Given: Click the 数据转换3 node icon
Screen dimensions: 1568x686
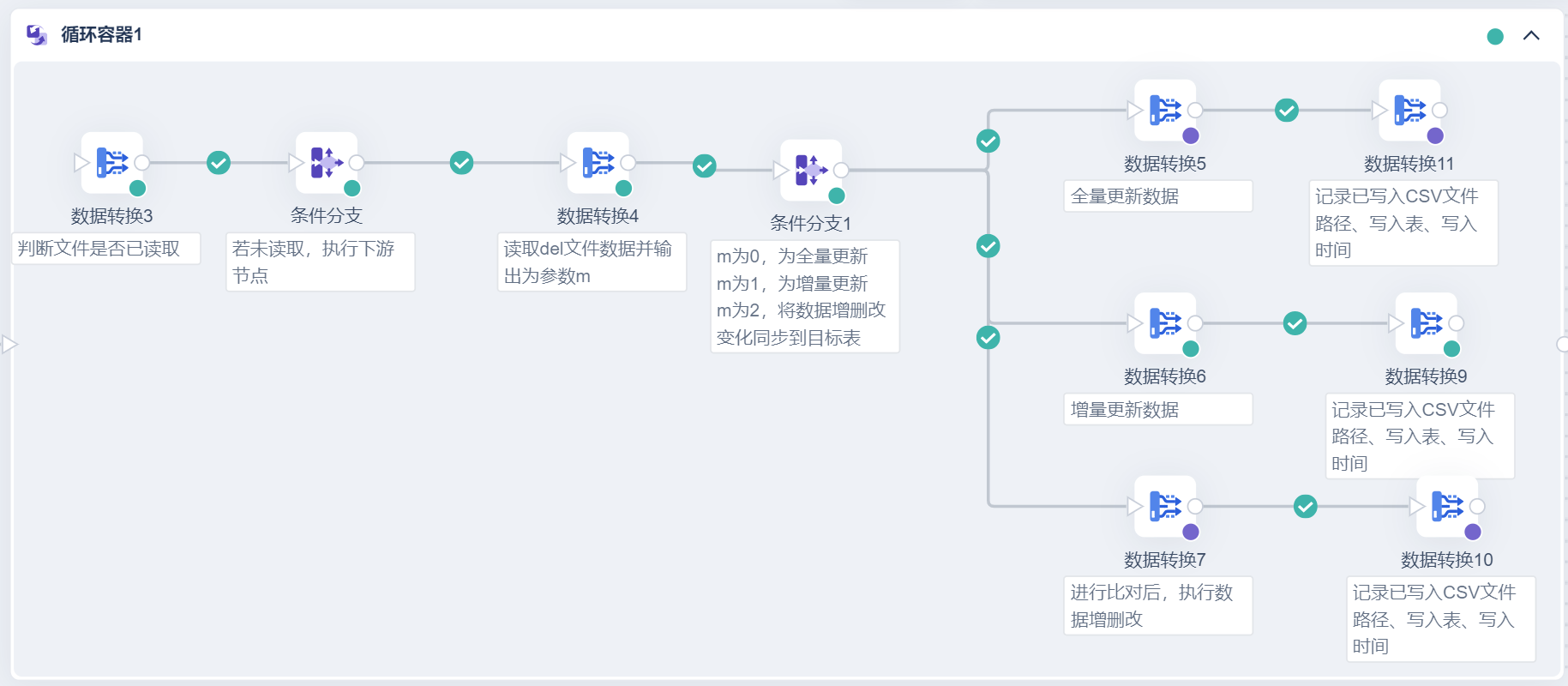Looking at the screenshot, I should [112, 162].
